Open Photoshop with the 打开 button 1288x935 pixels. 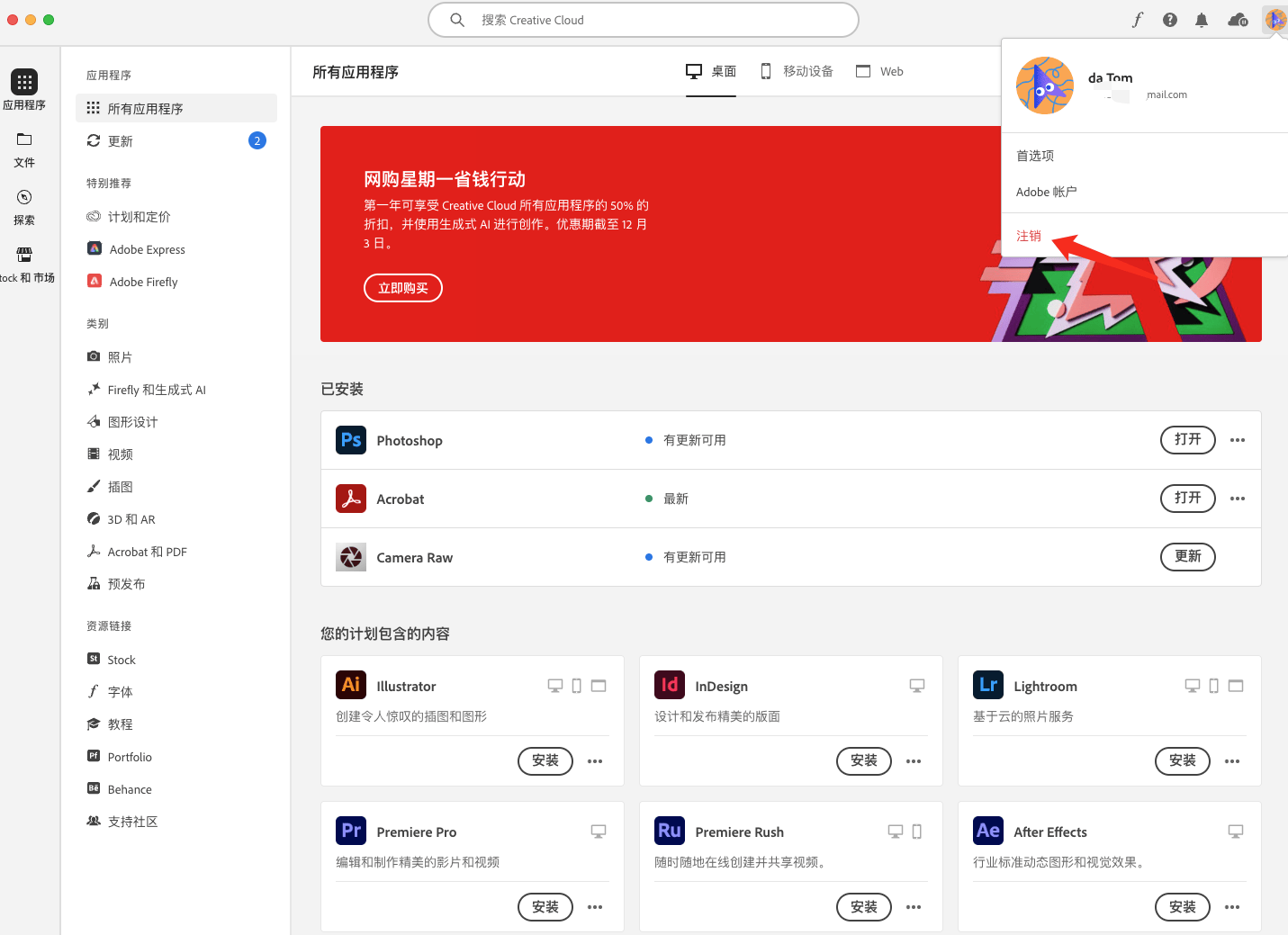[x=1188, y=439]
